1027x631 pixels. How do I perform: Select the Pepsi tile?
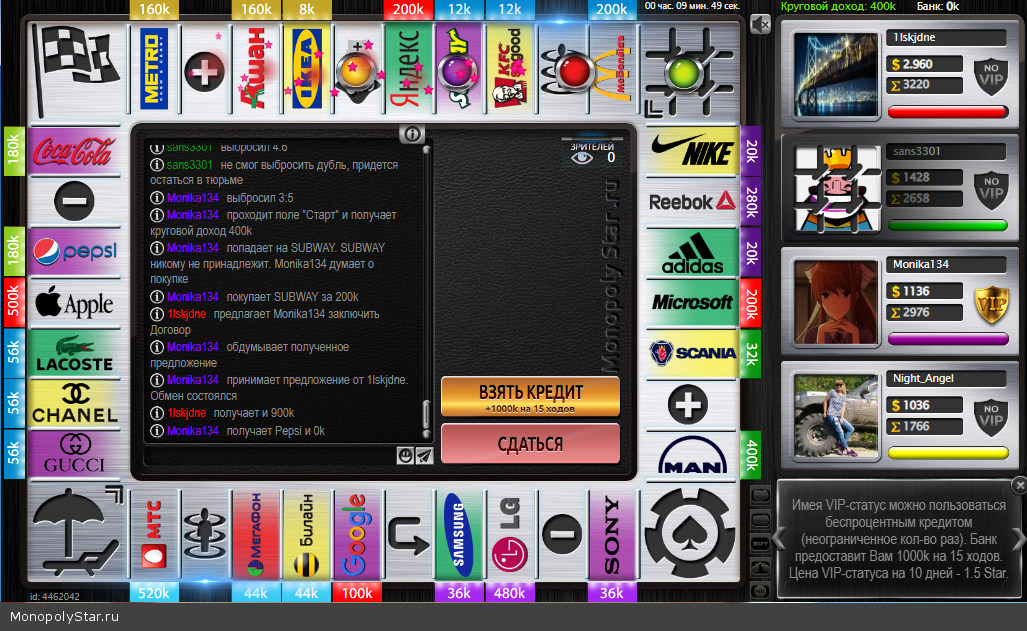pyautogui.click(x=74, y=252)
